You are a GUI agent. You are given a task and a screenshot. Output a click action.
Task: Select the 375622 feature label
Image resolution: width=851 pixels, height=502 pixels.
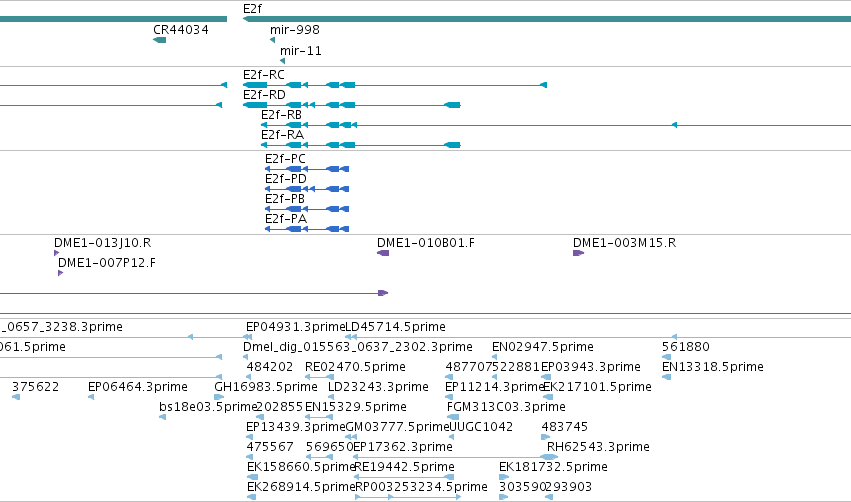point(35,387)
